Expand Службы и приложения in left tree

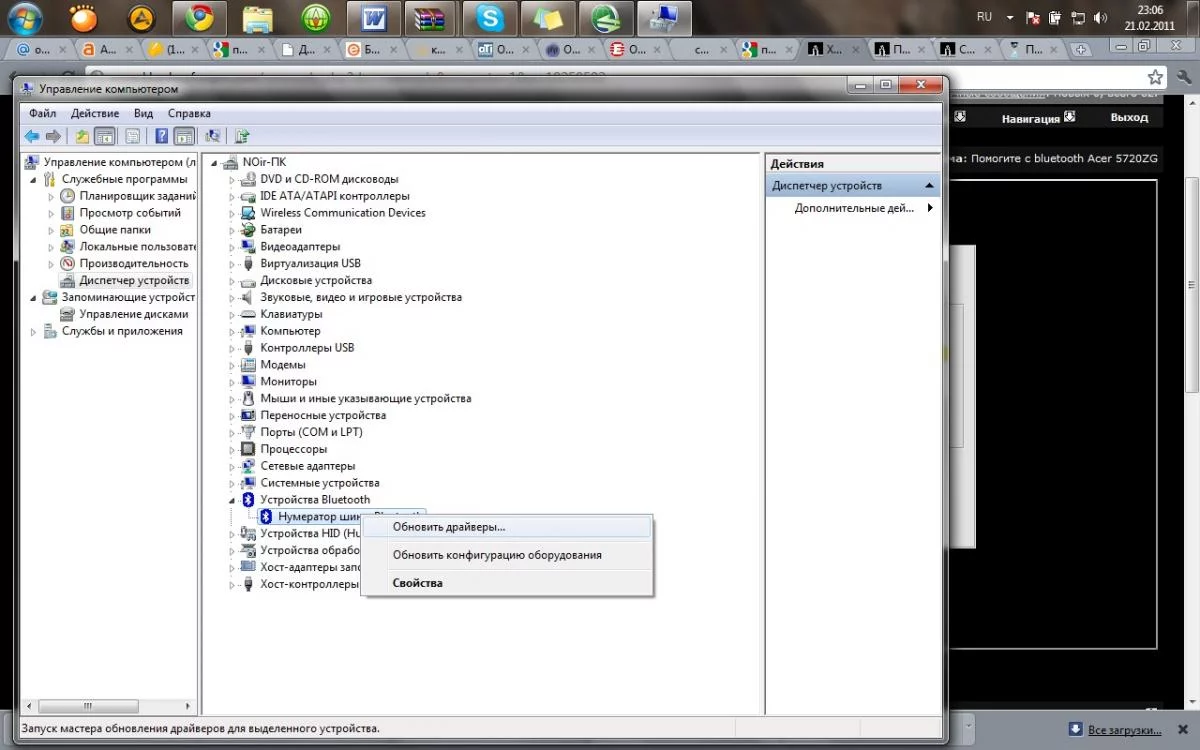point(33,331)
